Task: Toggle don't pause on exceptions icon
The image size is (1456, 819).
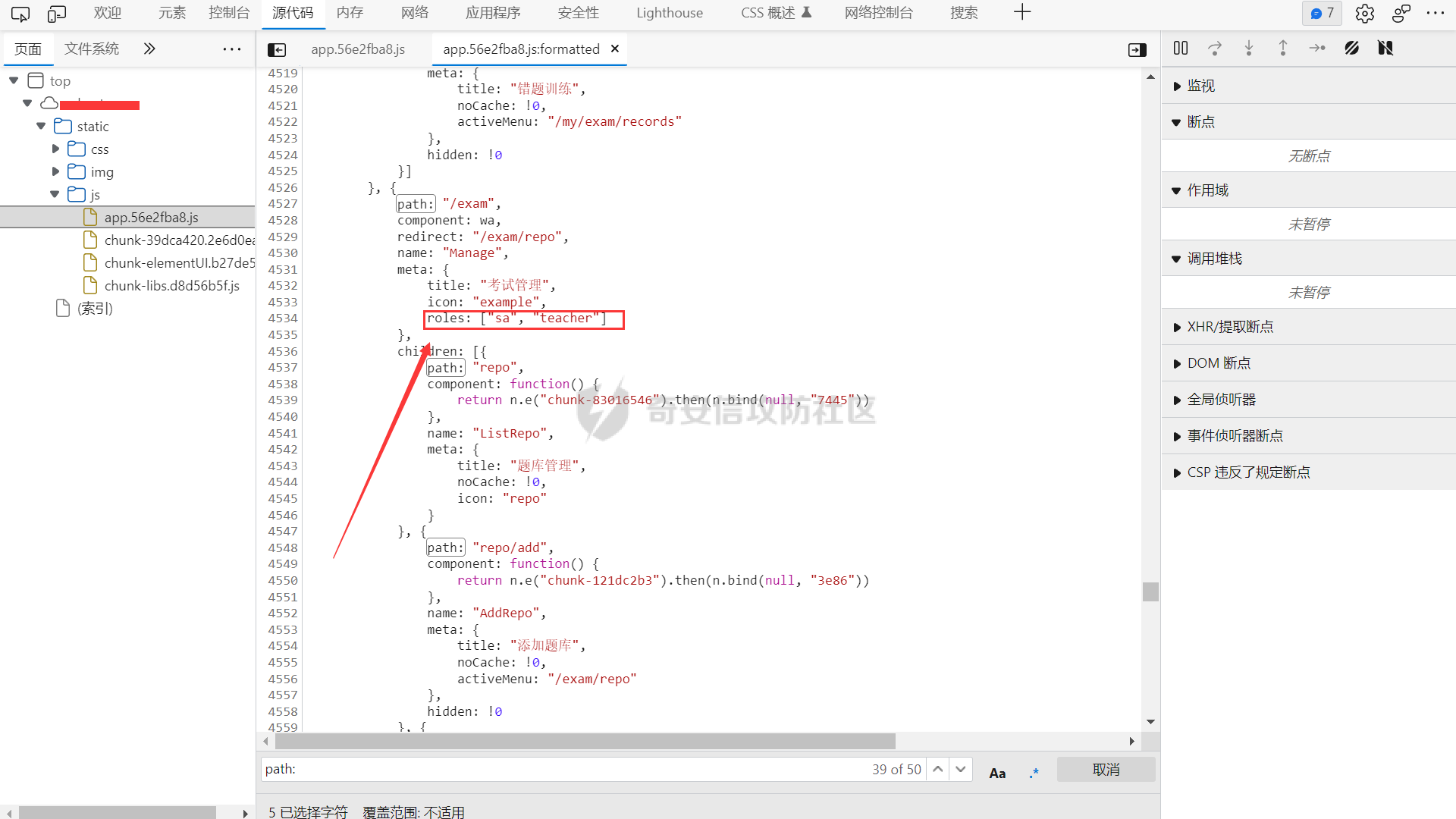Action: pyautogui.click(x=1385, y=48)
